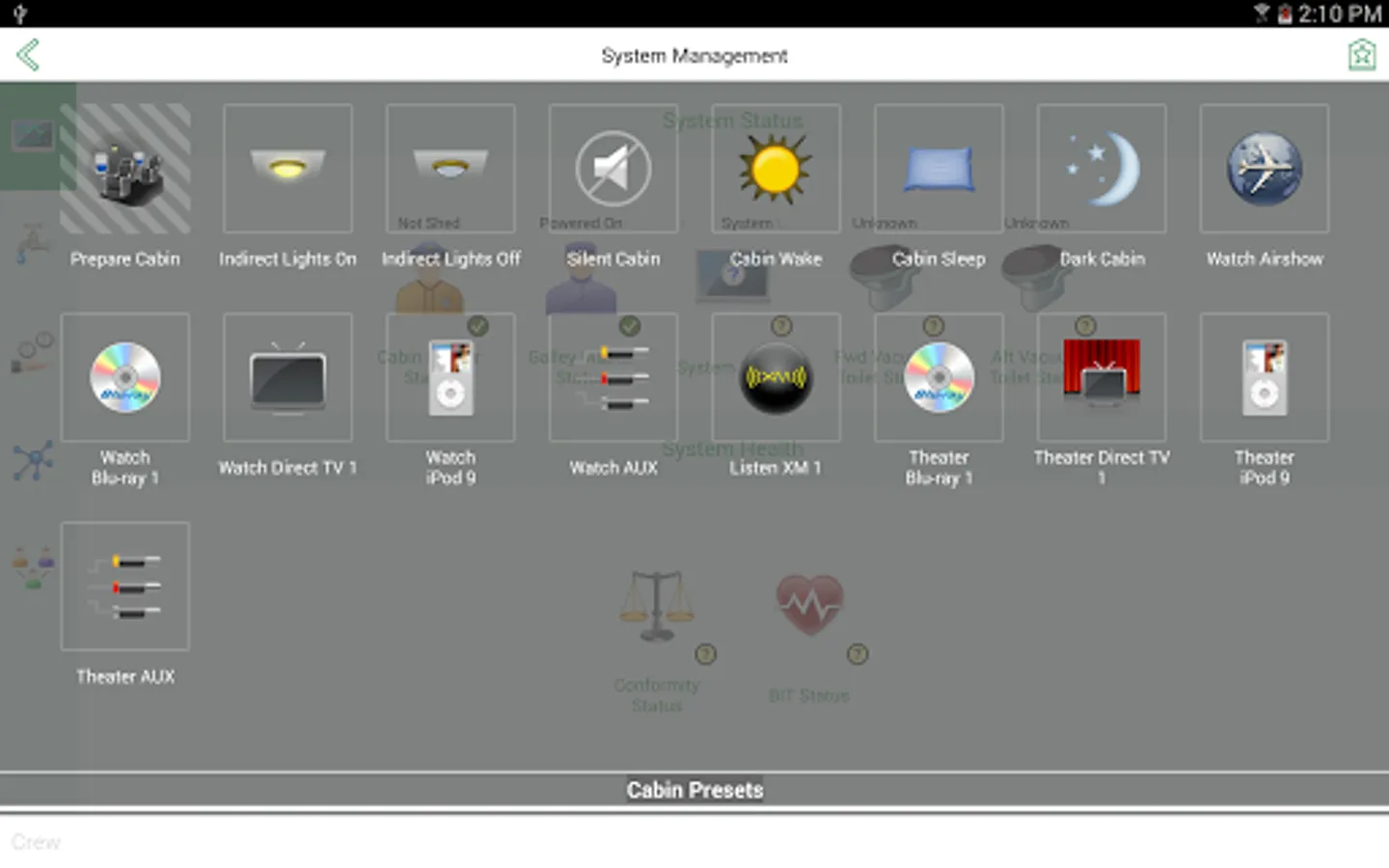Viewport: 1389px width, 868px height.
Task: Select the Theater iPod 9 icon
Action: [x=1265, y=377]
